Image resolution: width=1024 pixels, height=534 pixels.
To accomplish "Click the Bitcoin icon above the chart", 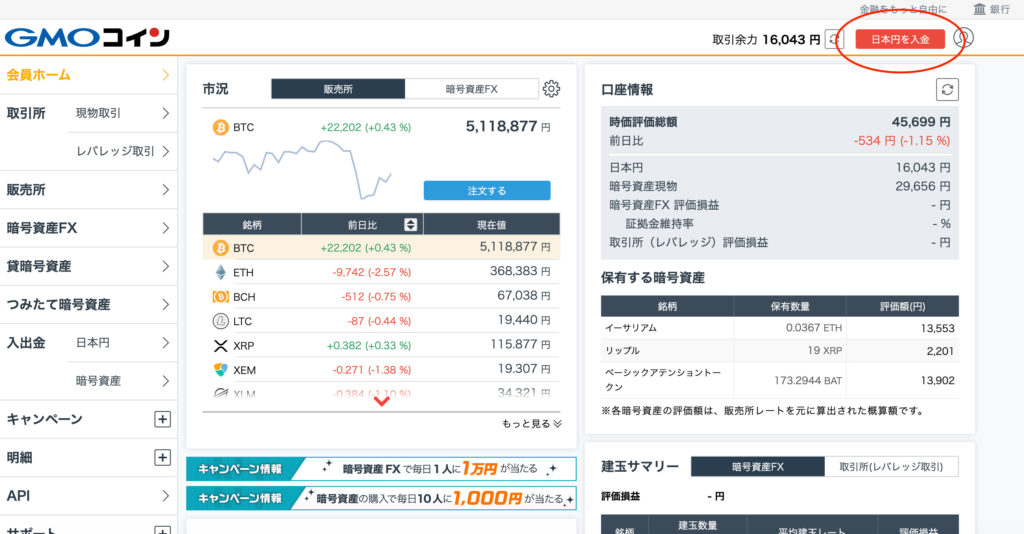I will [x=221, y=127].
